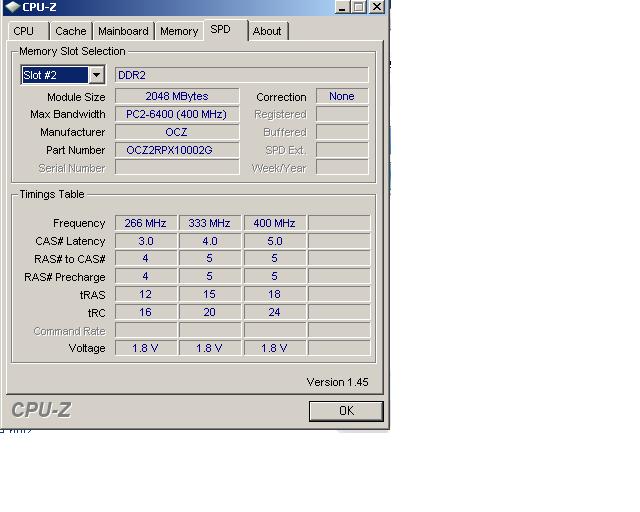
Task: Click the CAS# Latency row label
Action: pyautogui.click(x=70, y=241)
